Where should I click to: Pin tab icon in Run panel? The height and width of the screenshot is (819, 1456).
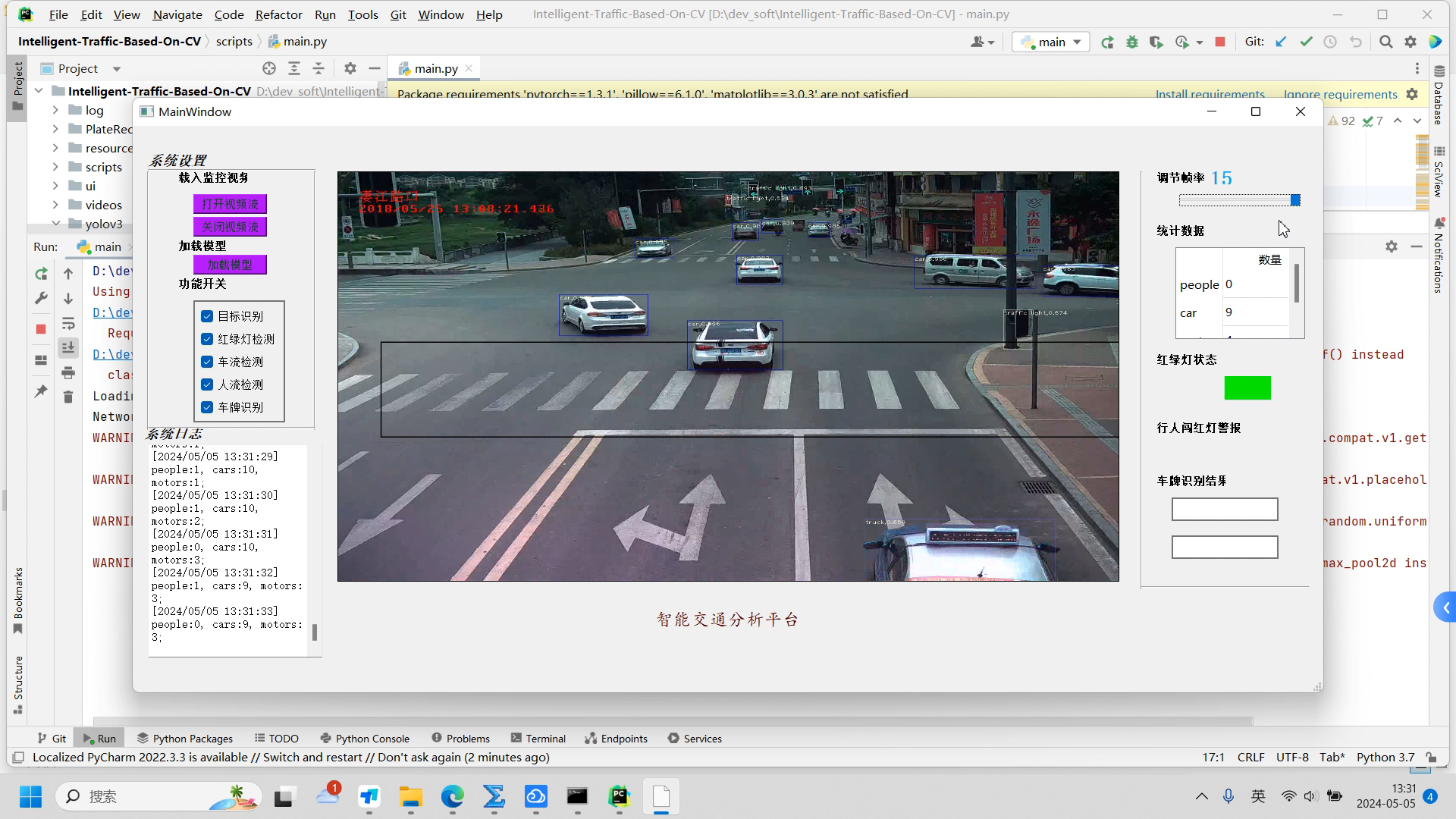pyautogui.click(x=41, y=391)
